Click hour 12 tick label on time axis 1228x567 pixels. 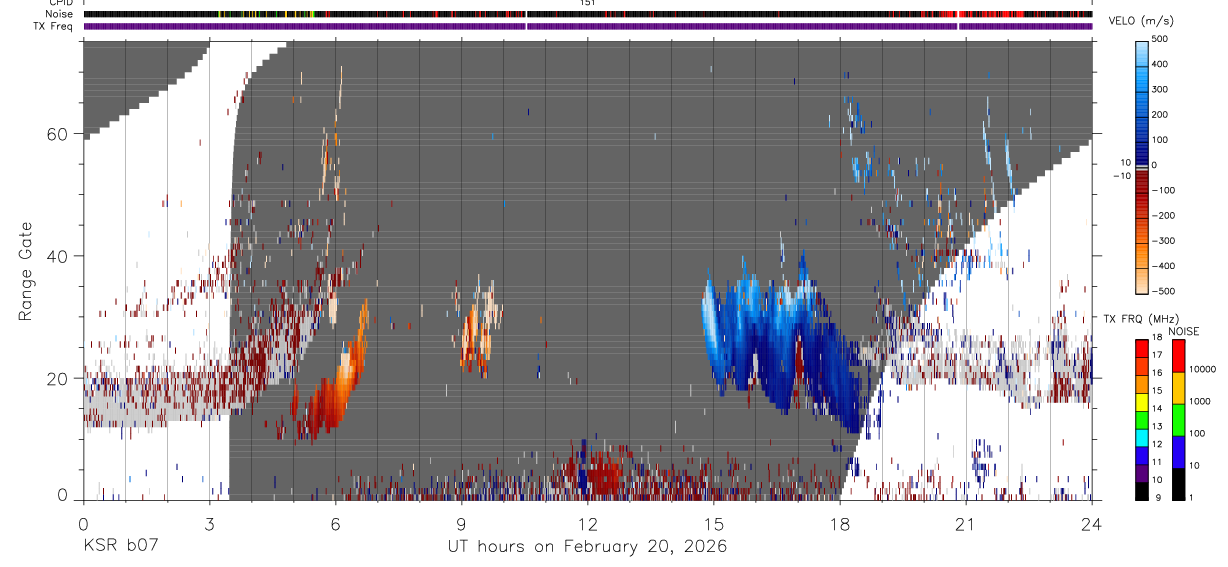coord(587,523)
